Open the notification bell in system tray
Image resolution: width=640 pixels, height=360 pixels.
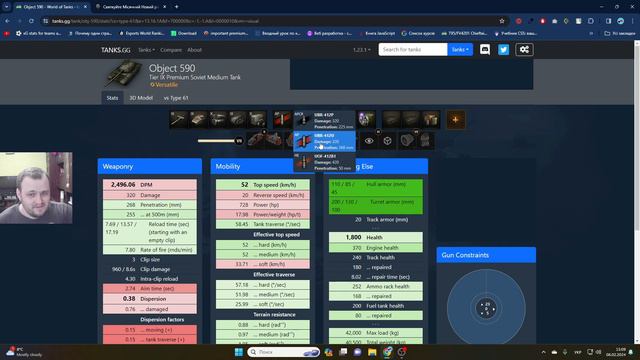tap(631, 352)
